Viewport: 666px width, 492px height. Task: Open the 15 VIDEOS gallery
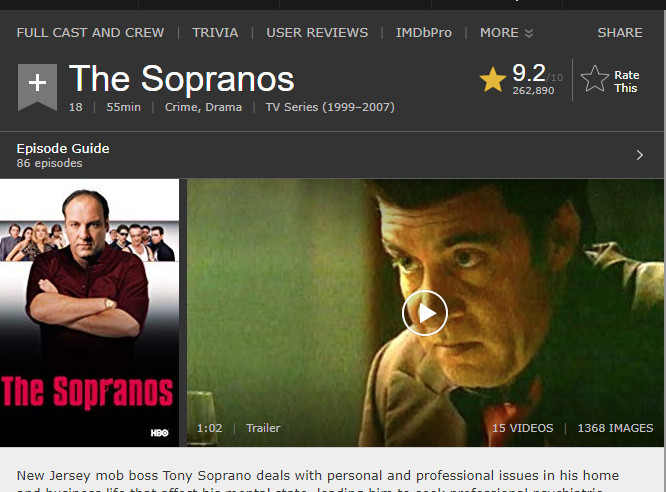[522, 428]
